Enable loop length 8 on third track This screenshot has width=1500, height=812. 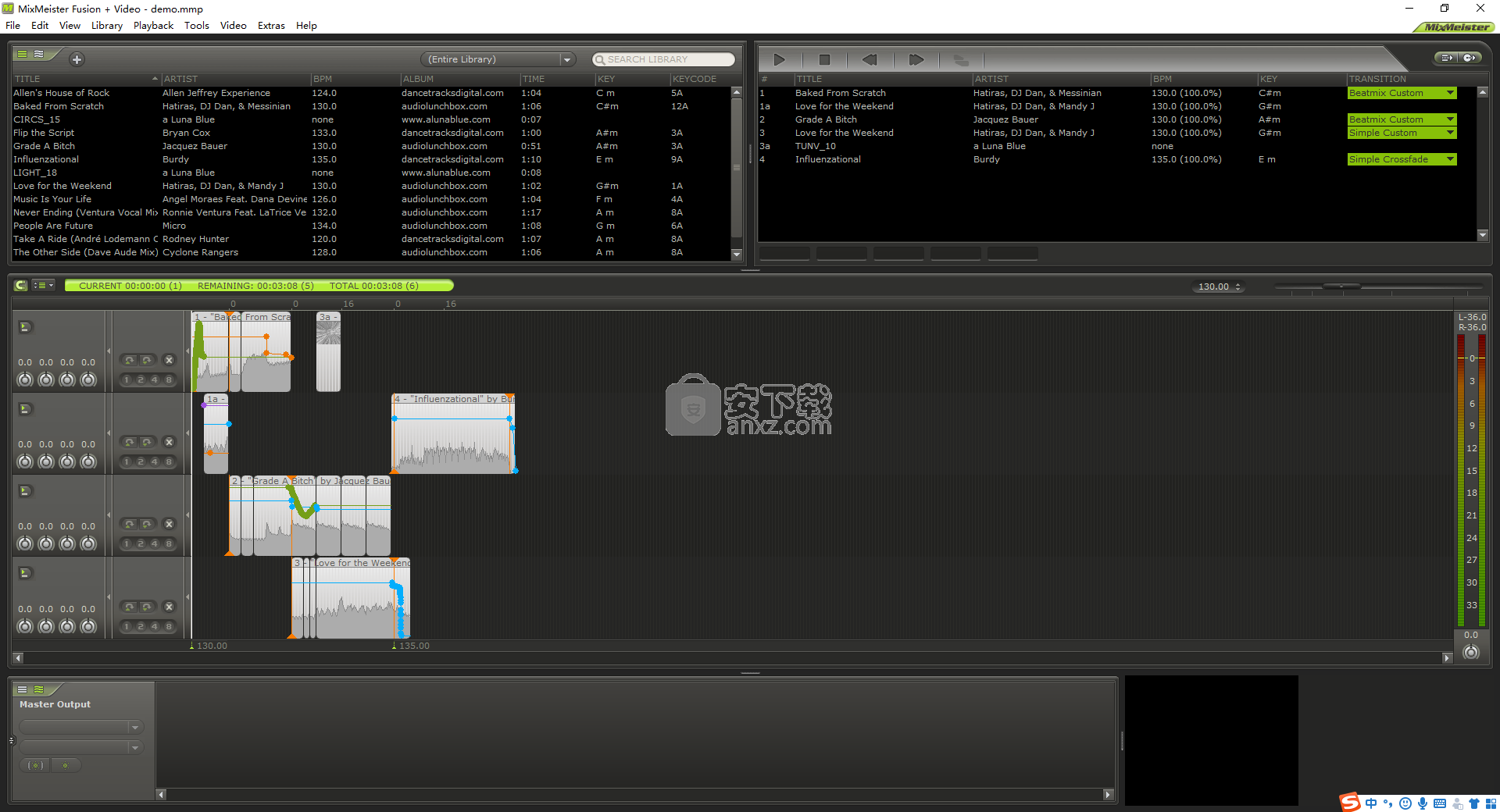(x=169, y=544)
